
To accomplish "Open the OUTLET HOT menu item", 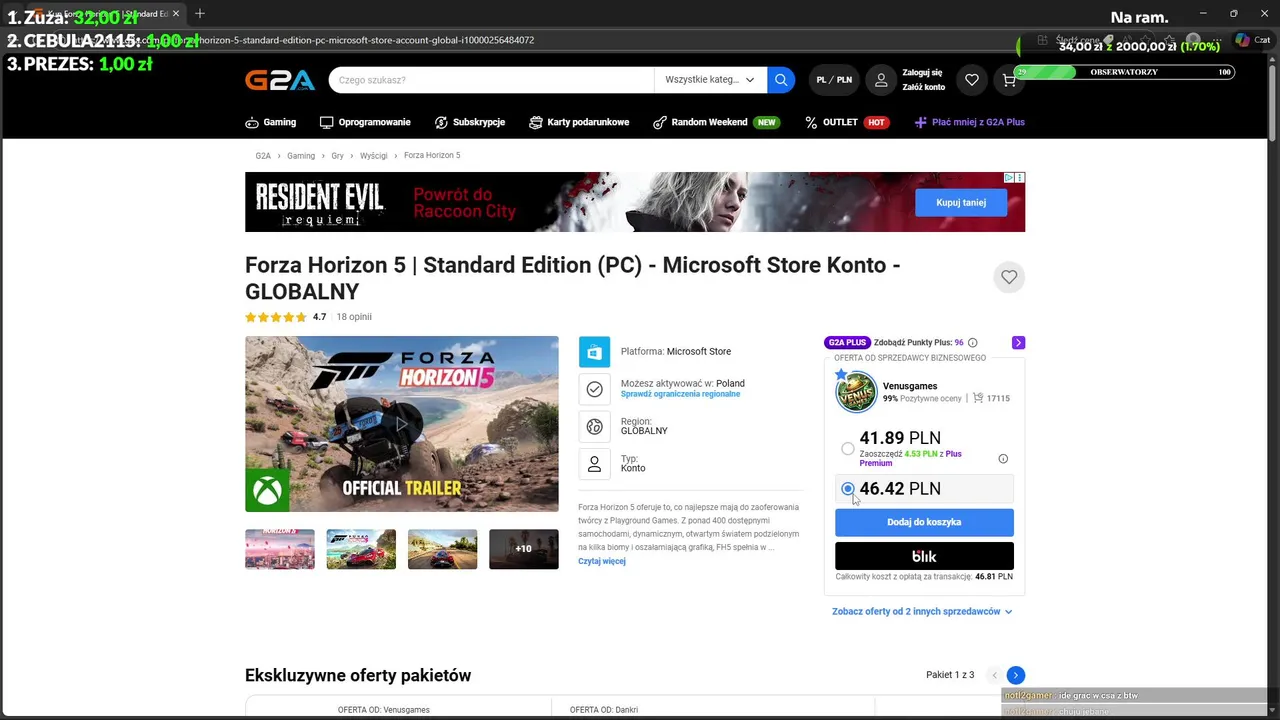I will click(846, 122).
